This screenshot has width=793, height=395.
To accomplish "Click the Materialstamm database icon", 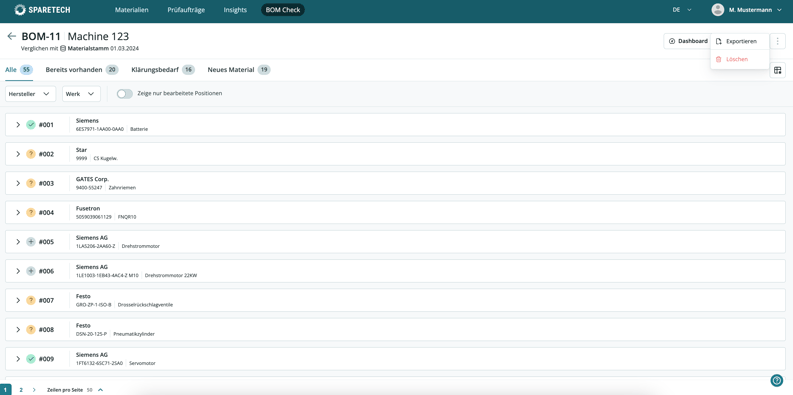I will pos(63,49).
